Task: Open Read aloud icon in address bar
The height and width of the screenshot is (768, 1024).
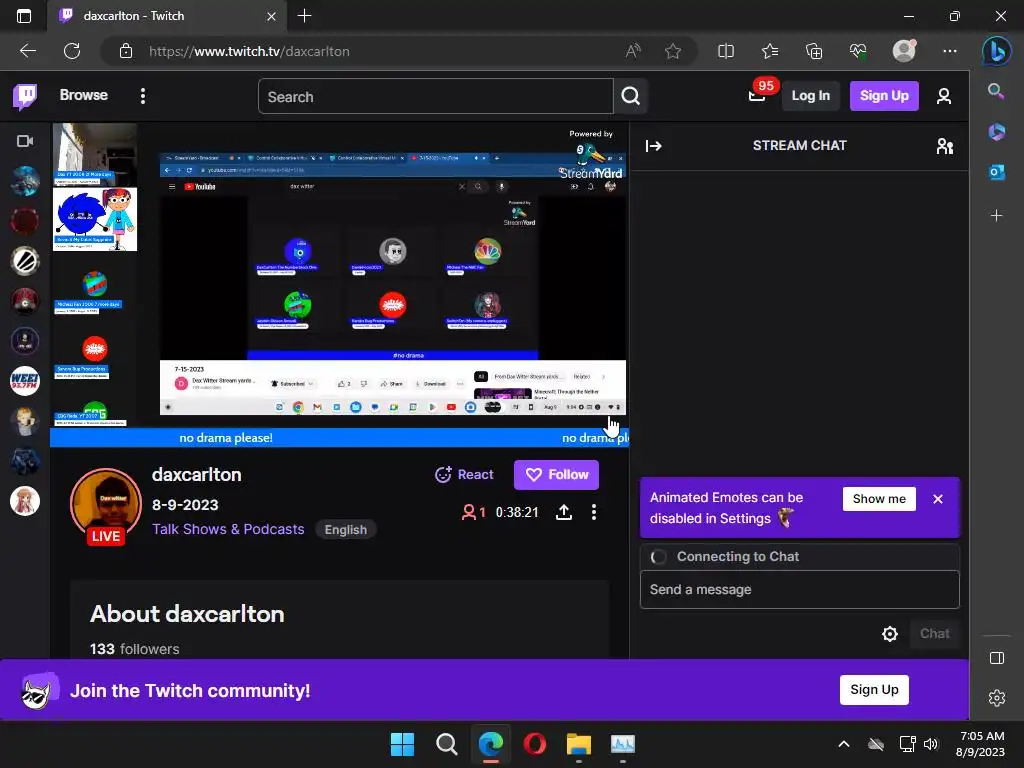Action: click(633, 51)
